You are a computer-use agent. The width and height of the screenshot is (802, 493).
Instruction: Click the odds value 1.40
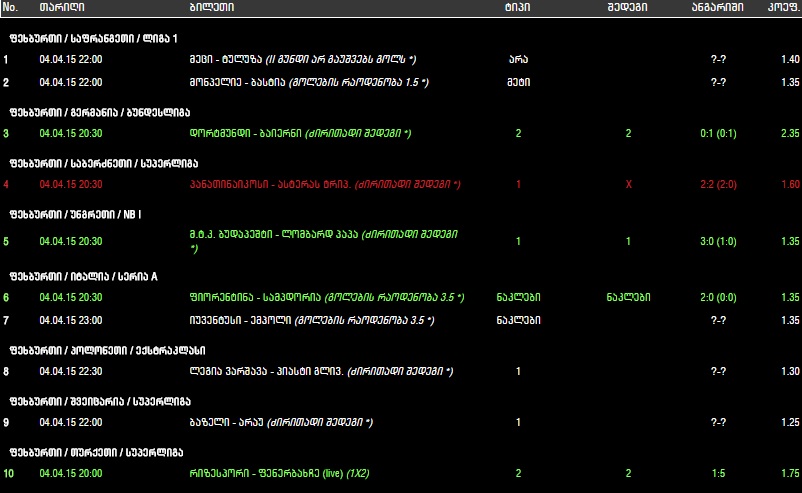(x=790, y=59)
